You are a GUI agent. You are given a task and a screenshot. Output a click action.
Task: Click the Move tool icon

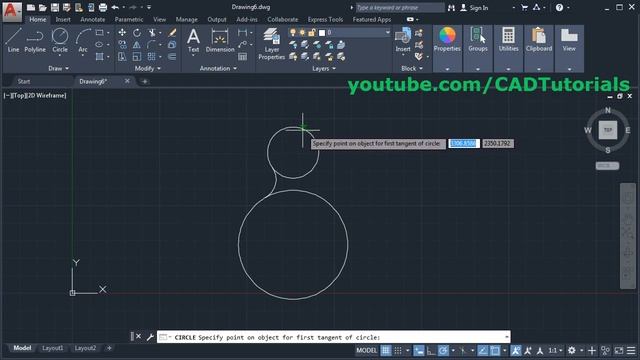coord(122,33)
